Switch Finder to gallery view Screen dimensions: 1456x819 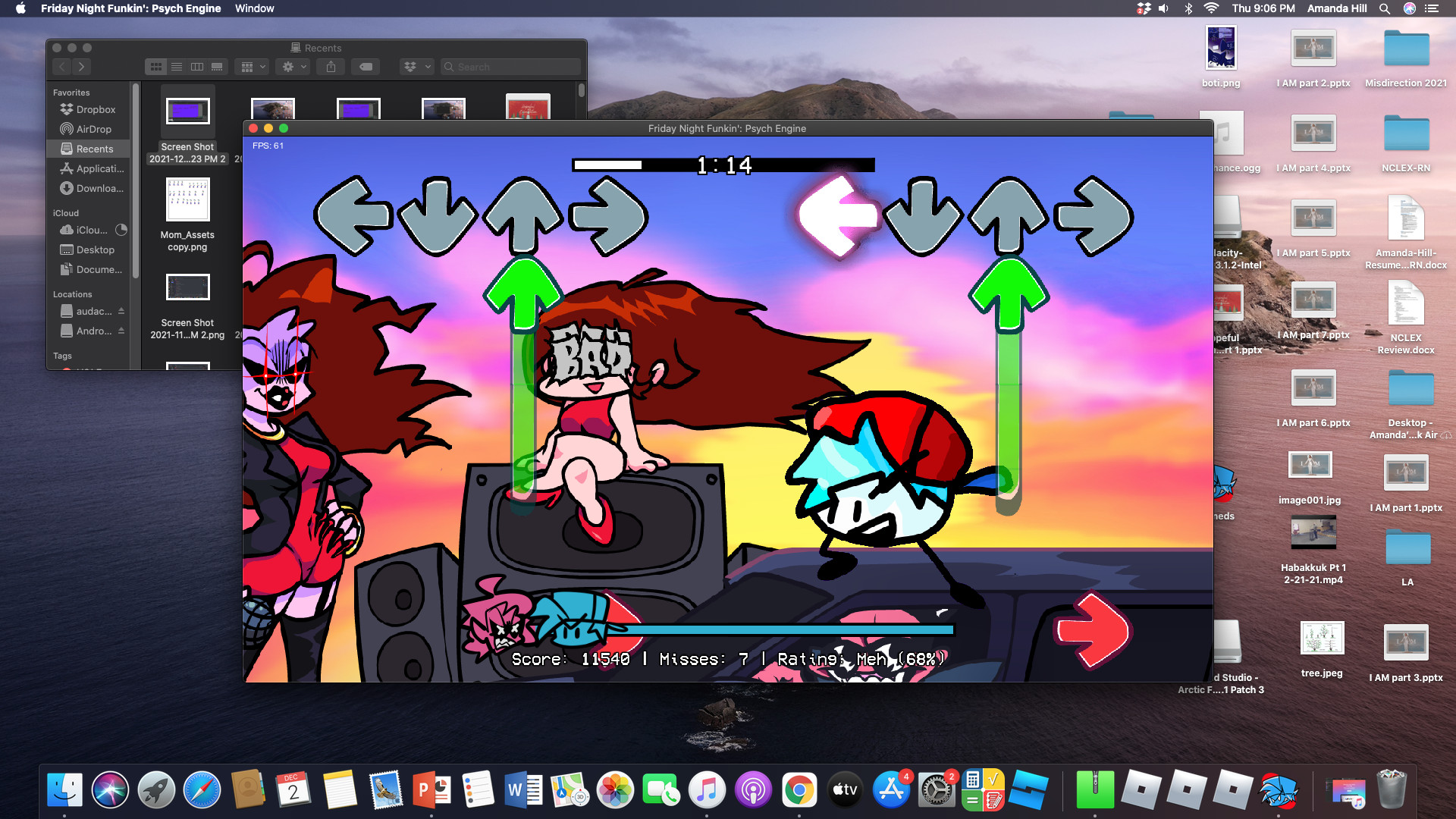(x=218, y=67)
